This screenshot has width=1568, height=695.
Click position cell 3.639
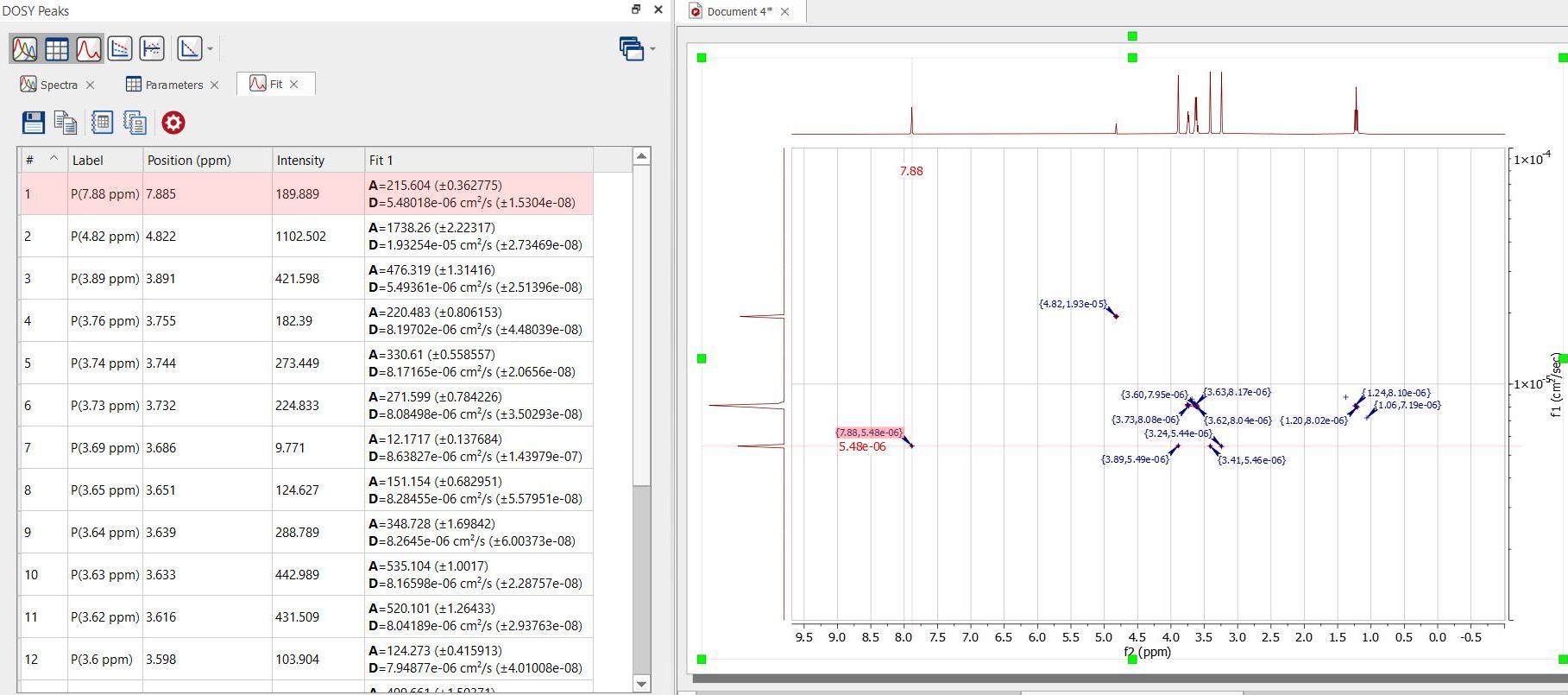coord(207,532)
